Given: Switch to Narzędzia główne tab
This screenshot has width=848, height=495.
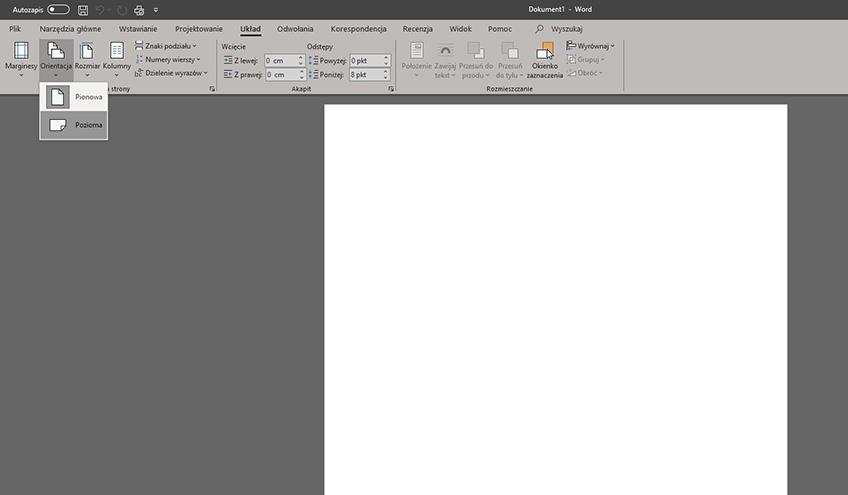Looking at the screenshot, I should [x=70, y=29].
